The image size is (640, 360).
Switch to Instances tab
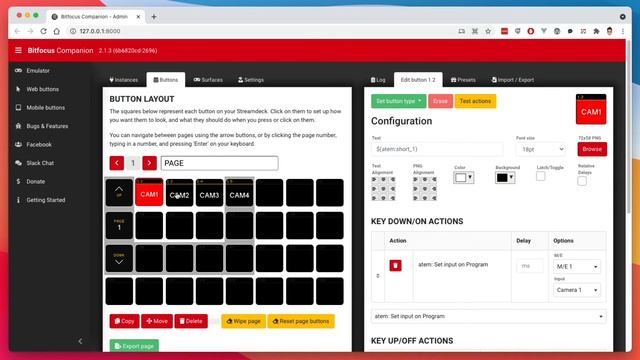pyautogui.click(x=124, y=80)
